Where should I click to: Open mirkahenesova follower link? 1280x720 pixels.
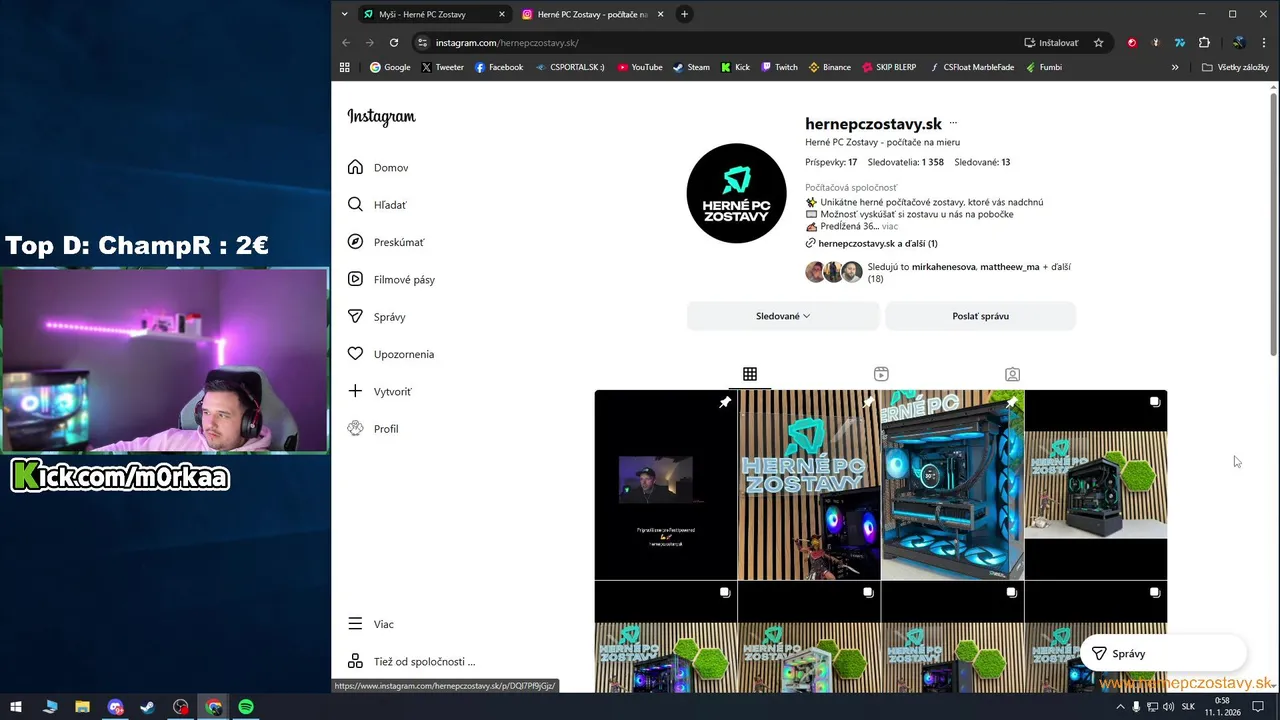943,267
